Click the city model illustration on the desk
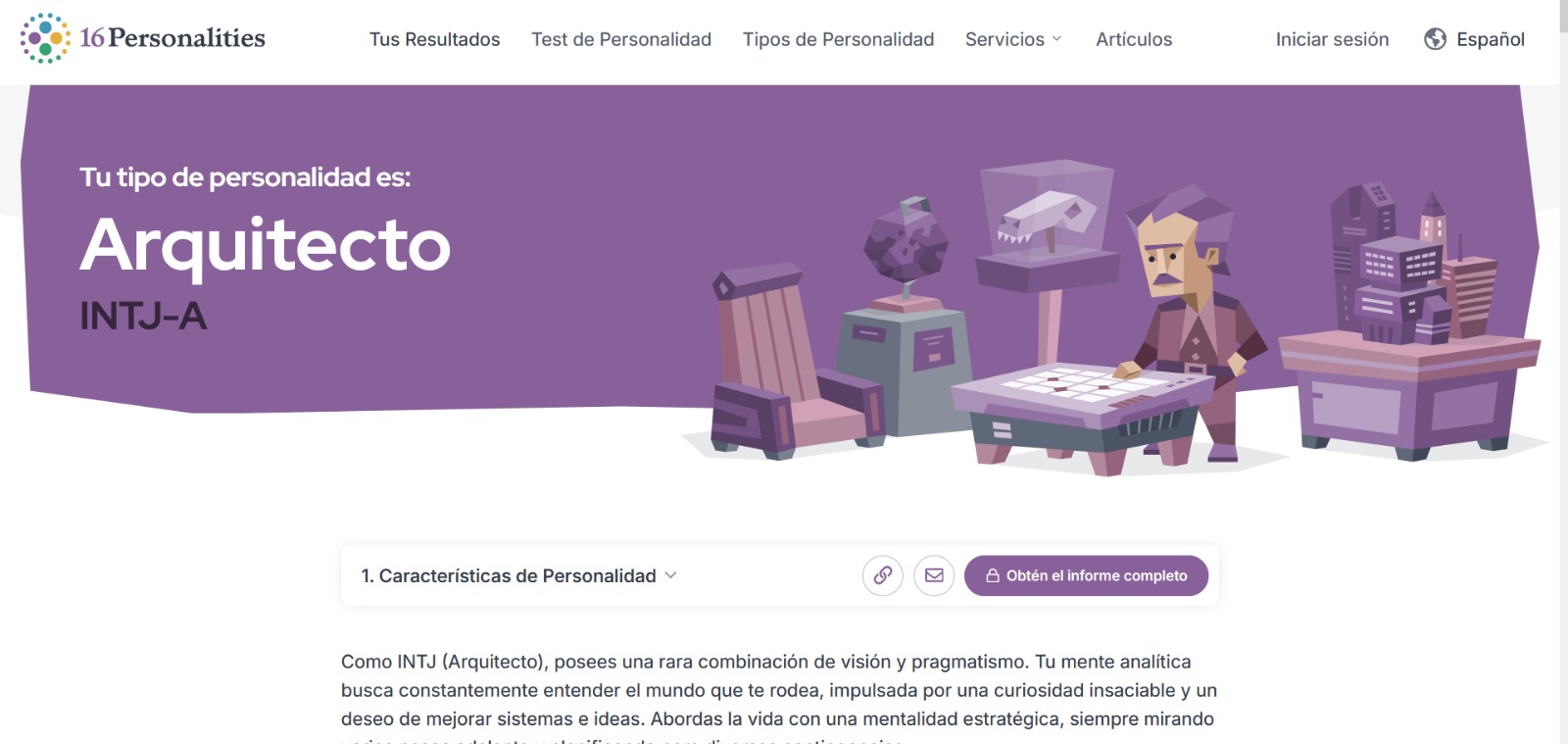The width and height of the screenshot is (1568, 744). pyautogui.click(x=1412, y=264)
